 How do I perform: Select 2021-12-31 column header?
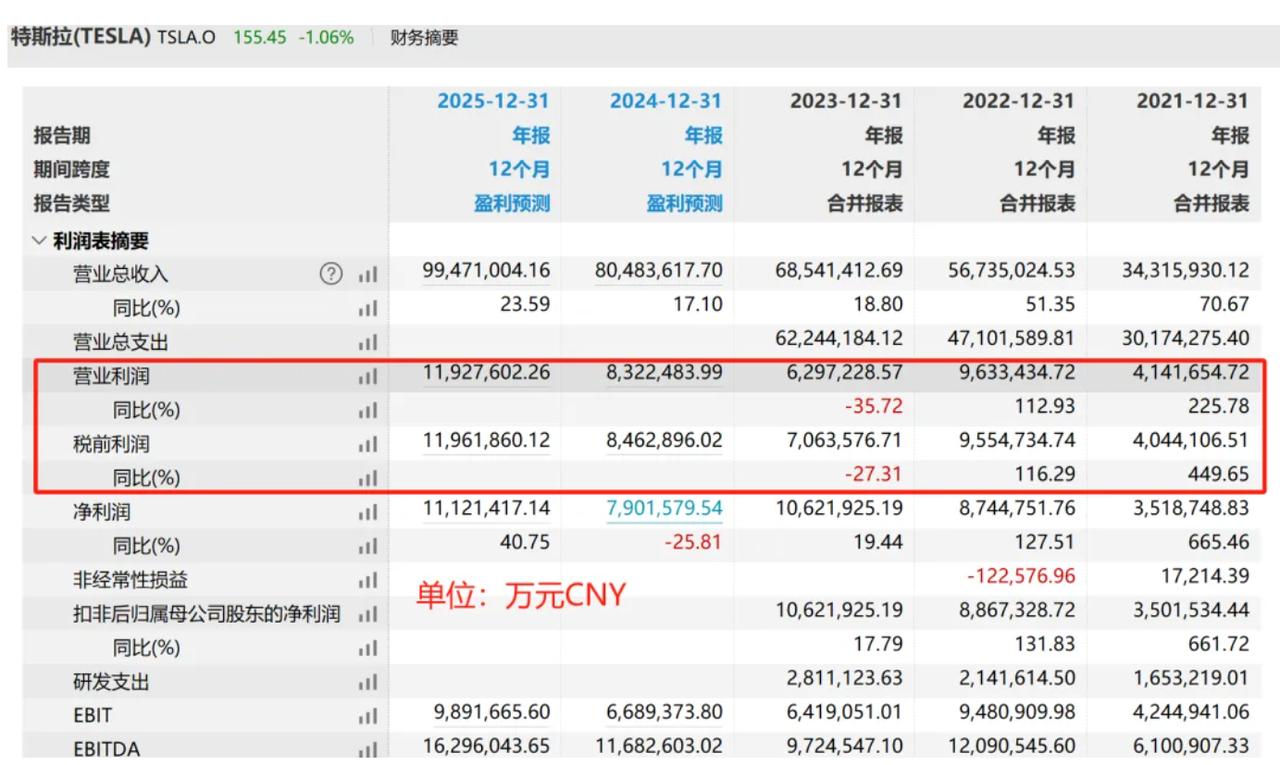pos(1192,101)
